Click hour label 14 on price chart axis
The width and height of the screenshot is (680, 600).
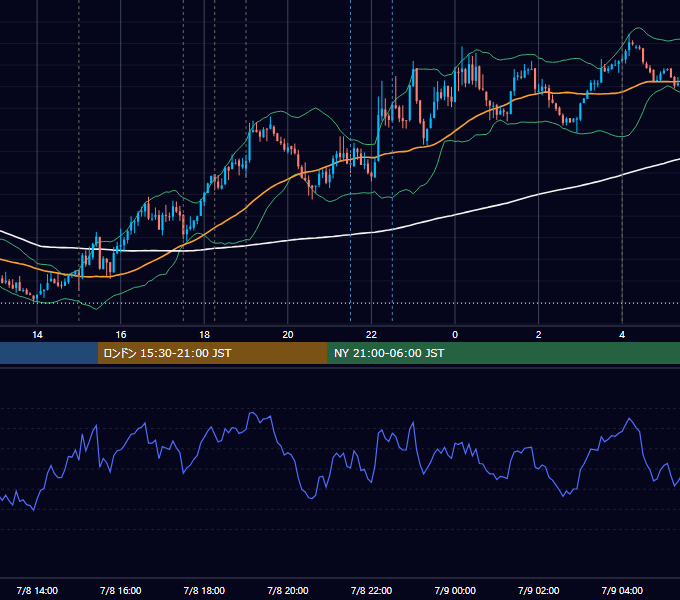pos(37,335)
